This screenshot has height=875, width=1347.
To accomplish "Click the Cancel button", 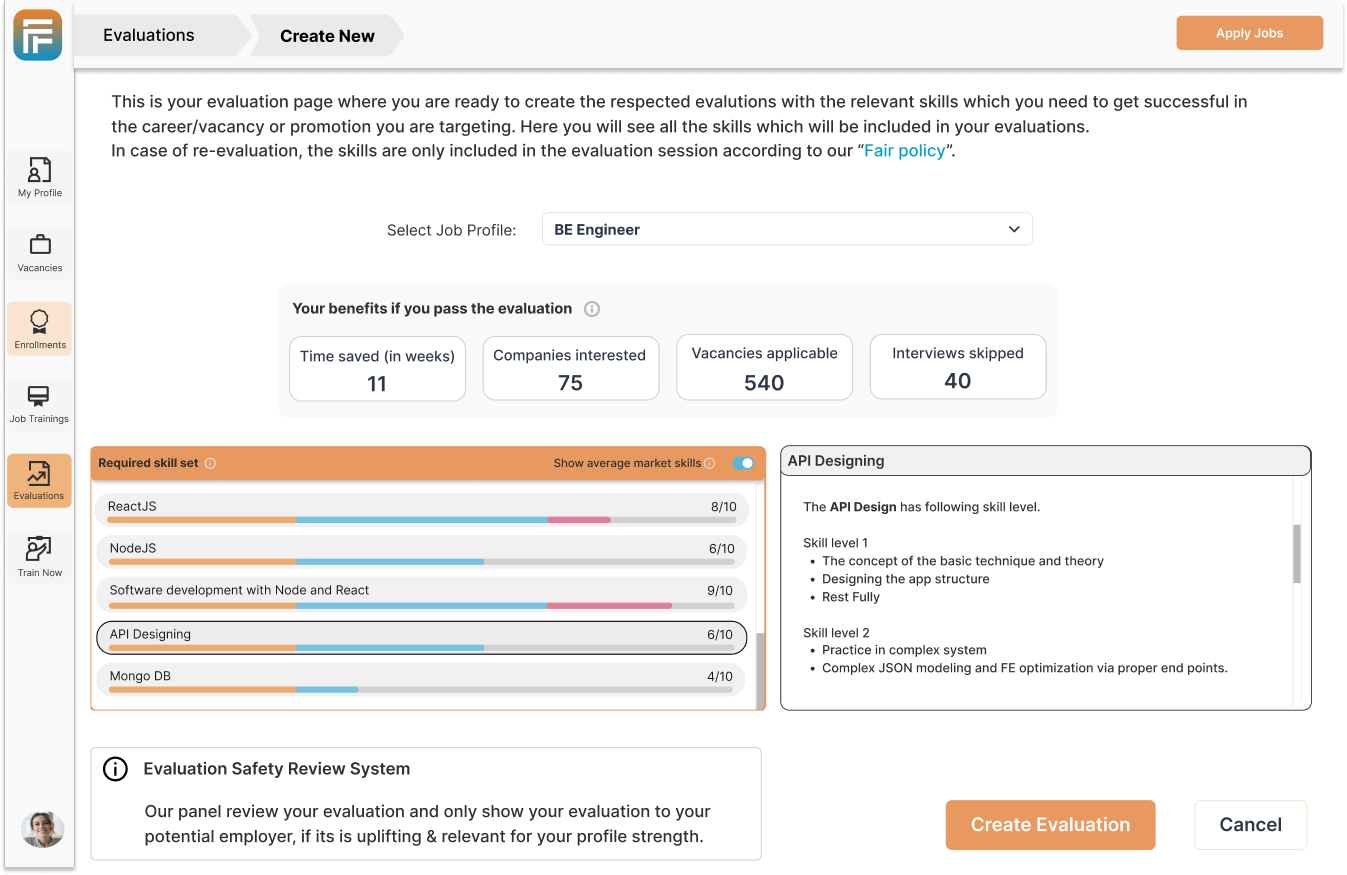I will pos(1250,825).
